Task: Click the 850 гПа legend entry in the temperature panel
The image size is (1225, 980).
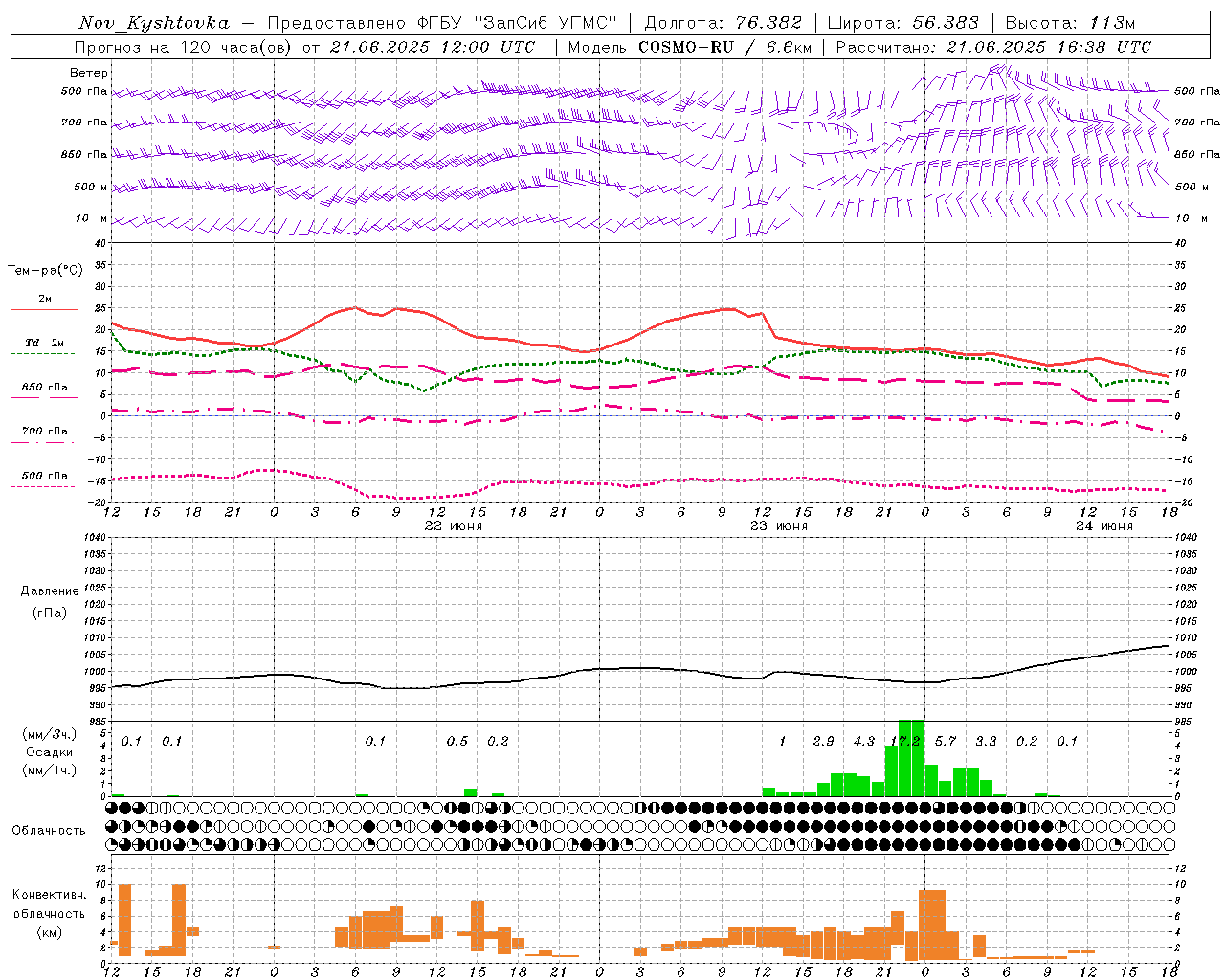Action: tap(45, 388)
